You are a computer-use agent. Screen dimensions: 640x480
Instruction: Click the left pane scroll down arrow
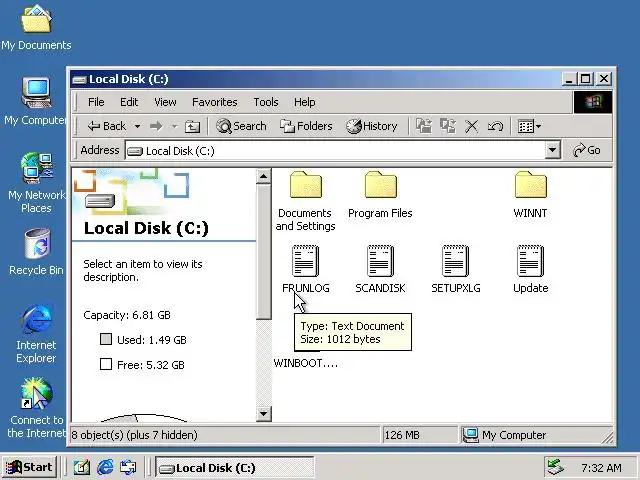[263, 414]
